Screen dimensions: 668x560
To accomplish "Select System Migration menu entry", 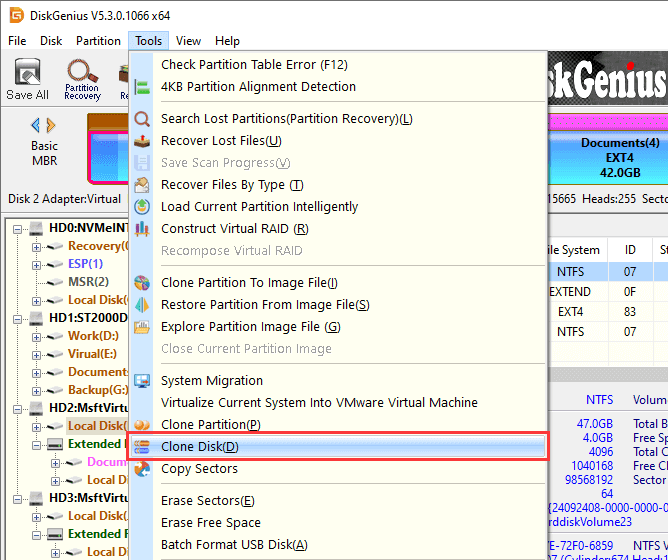I will [338, 381].
